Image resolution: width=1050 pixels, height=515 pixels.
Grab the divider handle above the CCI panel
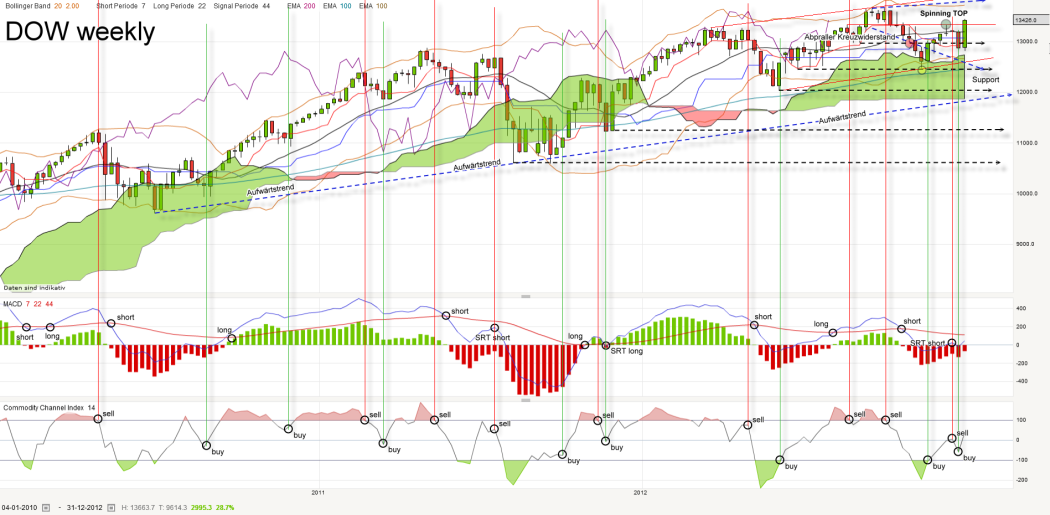tap(525, 400)
